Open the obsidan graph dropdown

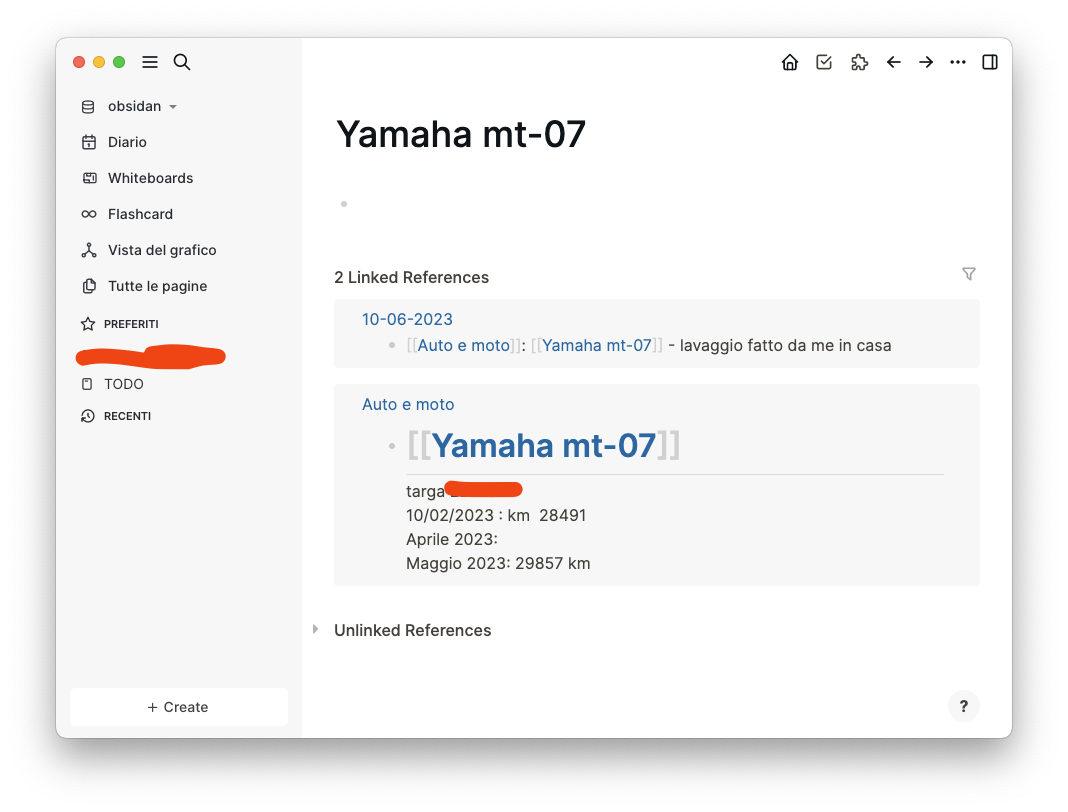point(142,106)
